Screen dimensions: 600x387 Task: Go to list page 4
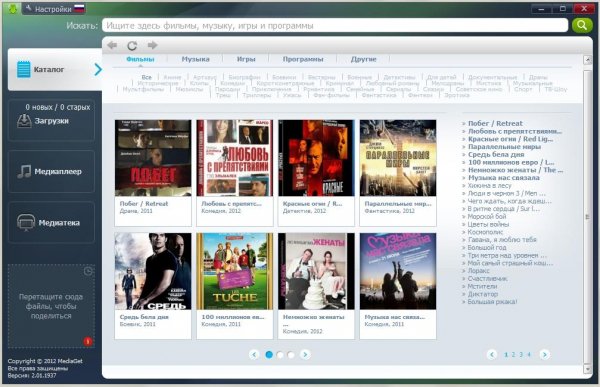coord(529,355)
